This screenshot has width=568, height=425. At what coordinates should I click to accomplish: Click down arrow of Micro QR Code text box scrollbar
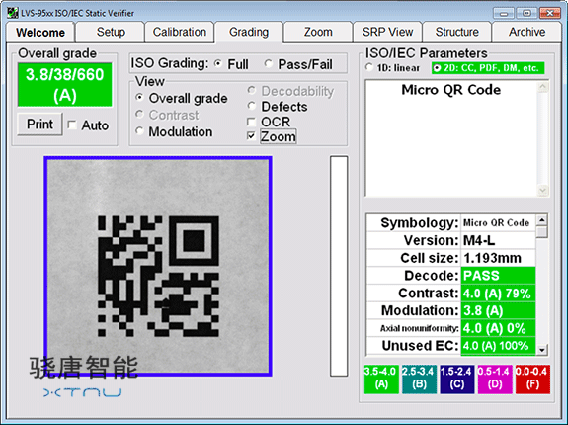click(542, 190)
